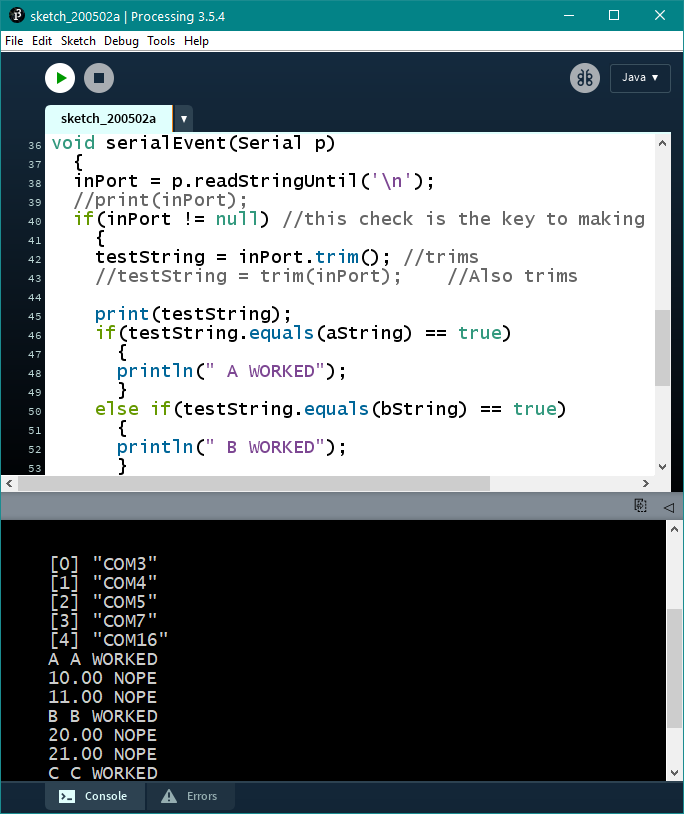Click the '[4] "COM16"' console line

[109, 640]
